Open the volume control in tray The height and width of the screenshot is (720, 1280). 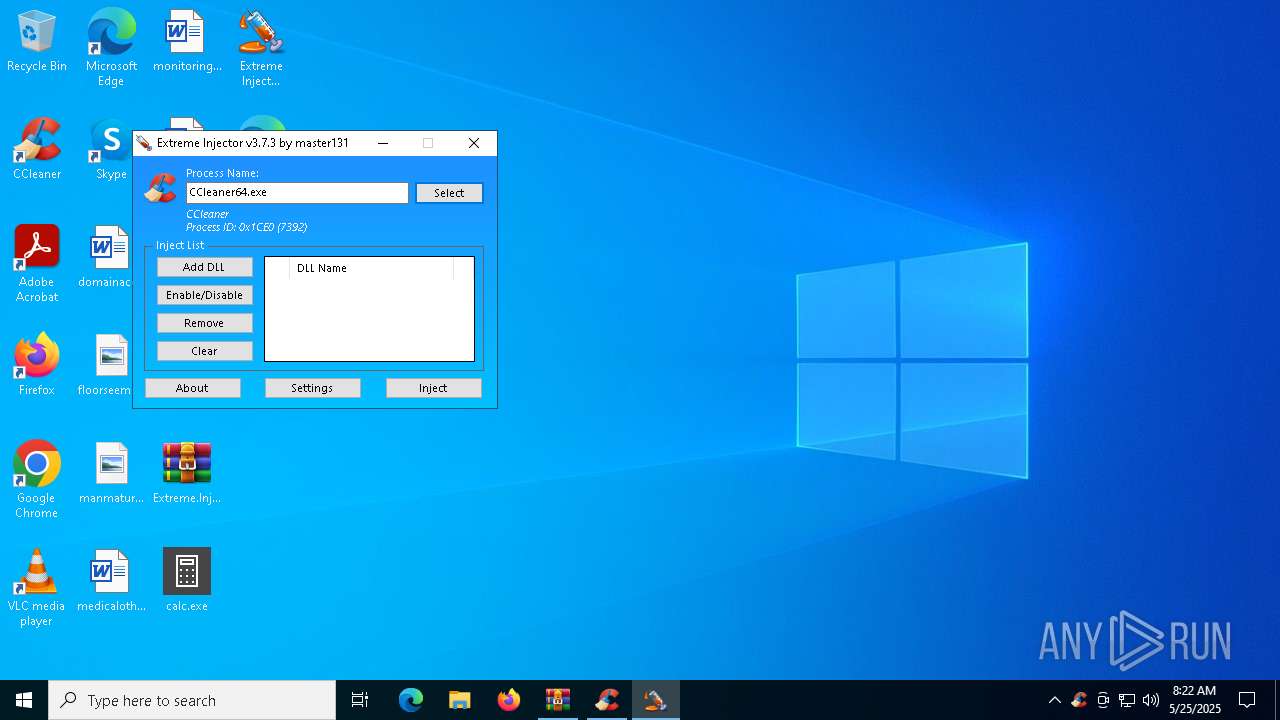pos(1151,700)
